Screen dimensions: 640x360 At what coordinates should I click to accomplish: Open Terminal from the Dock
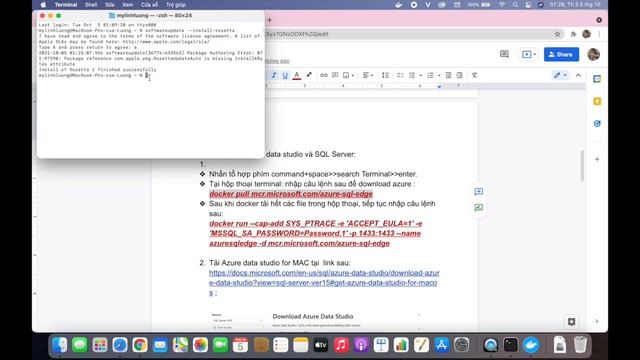pyautogui.click(x=511, y=345)
